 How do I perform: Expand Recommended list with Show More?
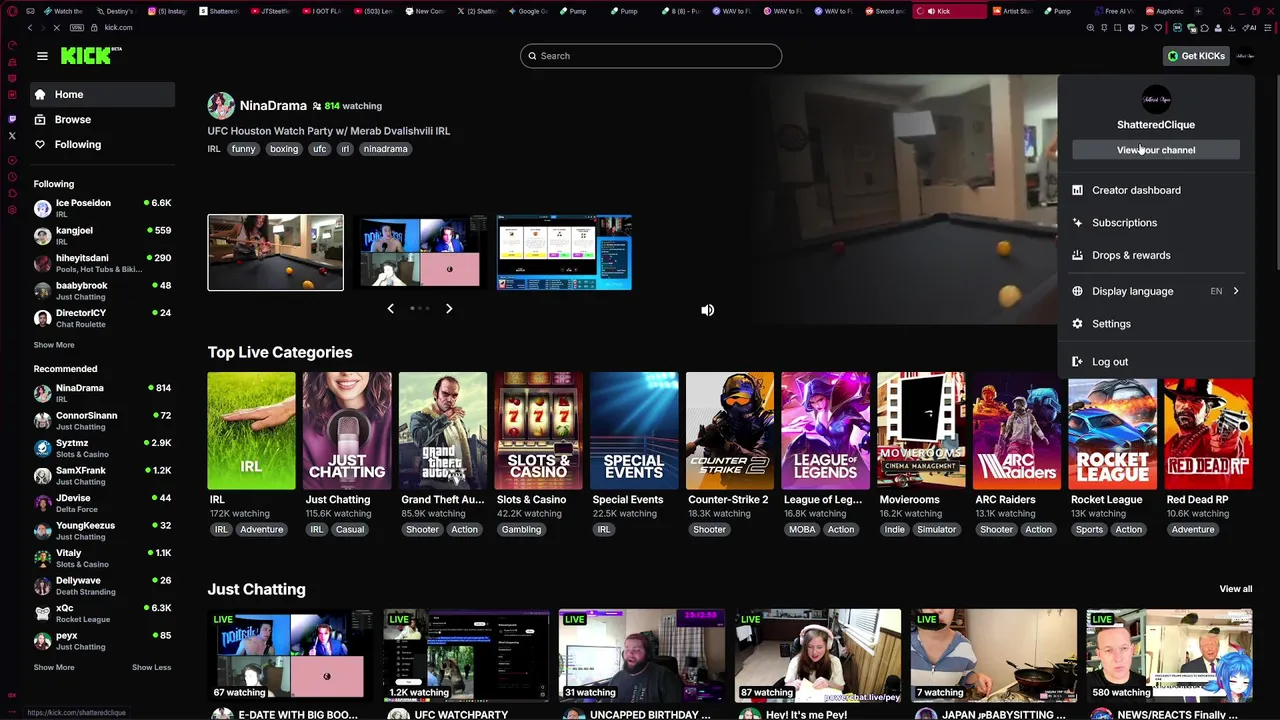click(x=54, y=667)
